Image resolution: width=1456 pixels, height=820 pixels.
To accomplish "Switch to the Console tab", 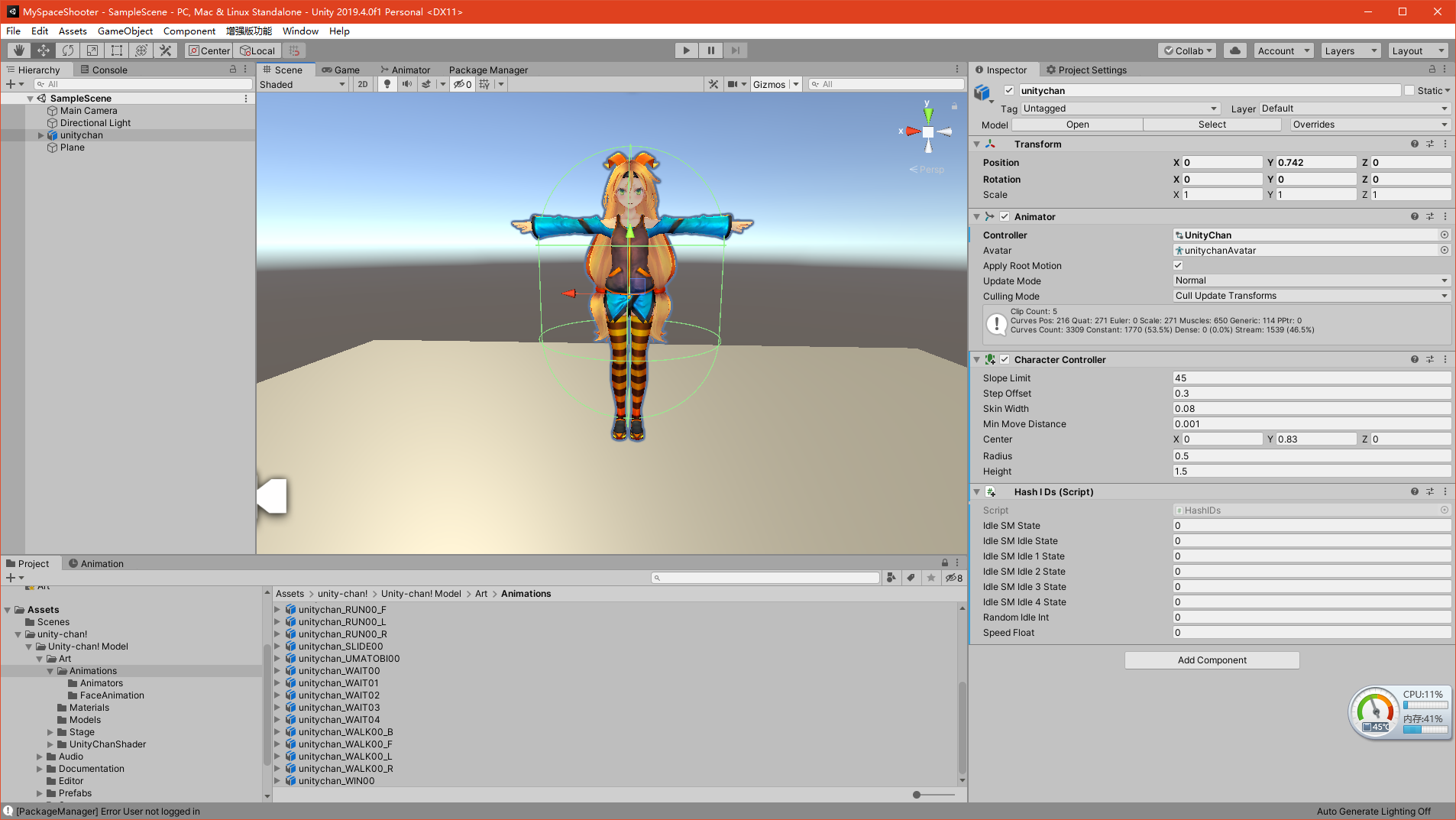I will [x=104, y=70].
